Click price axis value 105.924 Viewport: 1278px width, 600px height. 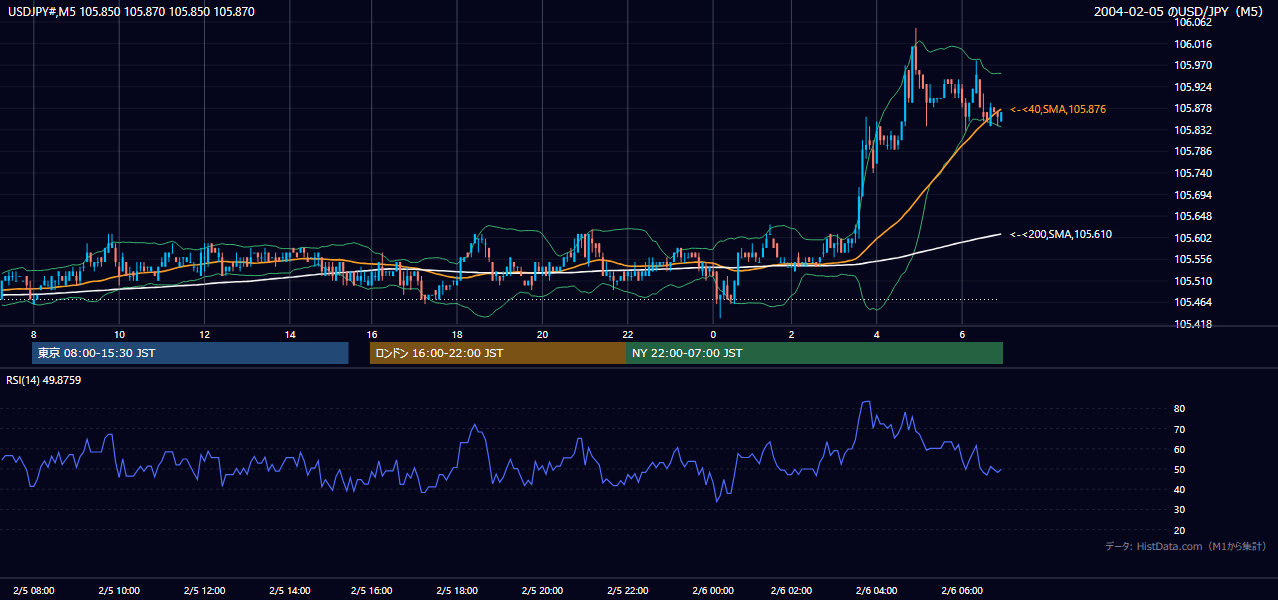pyautogui.click(x=1194, y=87)
